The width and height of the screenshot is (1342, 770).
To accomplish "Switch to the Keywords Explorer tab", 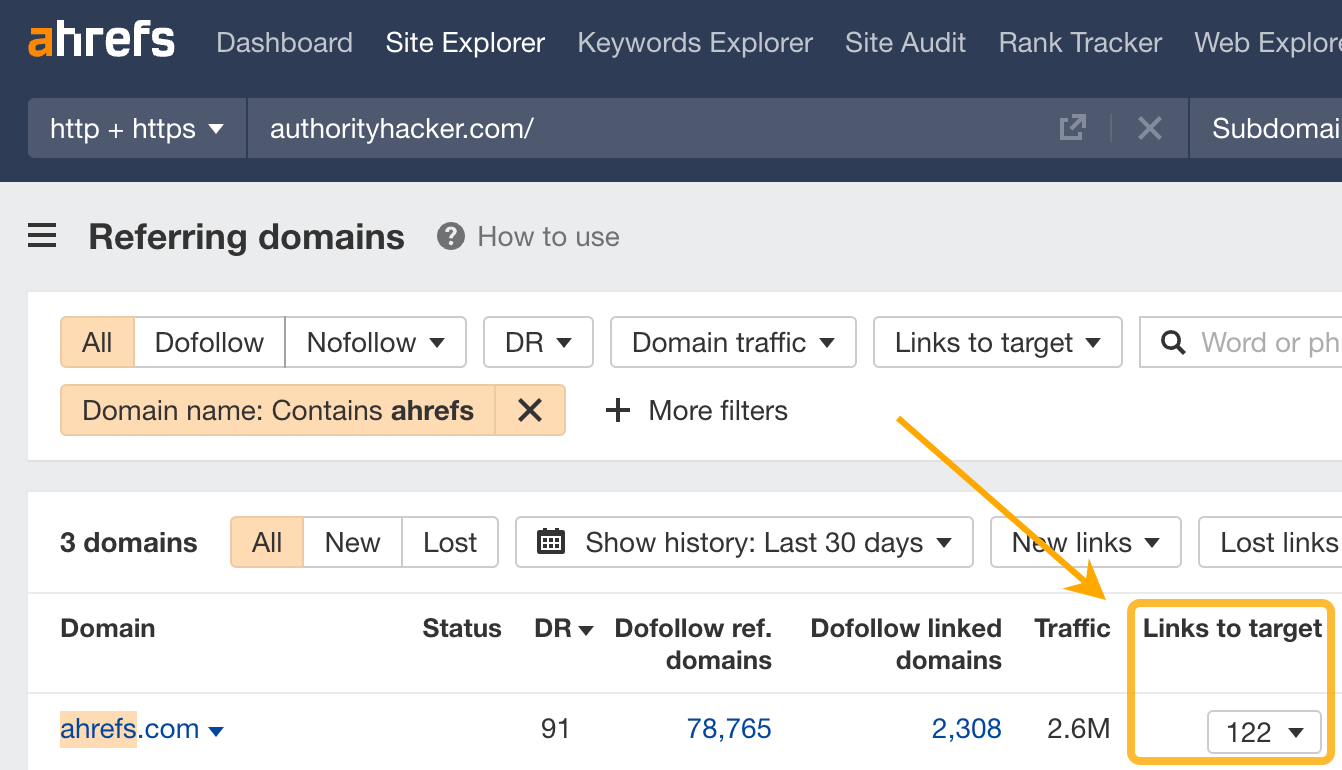I will click(x=694, y=43).
